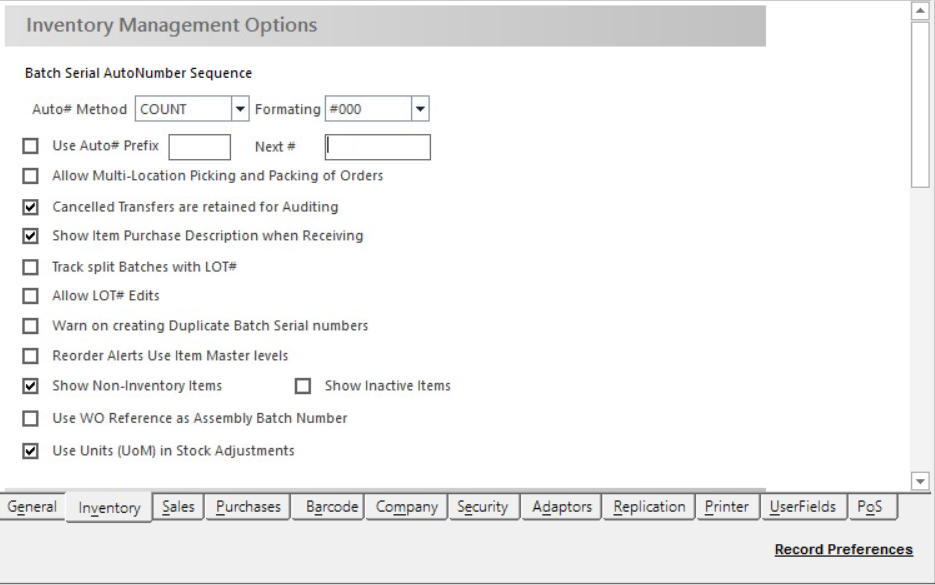
Task: Enable Use Auto# Prefix checkbox
Action: [30, 146]
